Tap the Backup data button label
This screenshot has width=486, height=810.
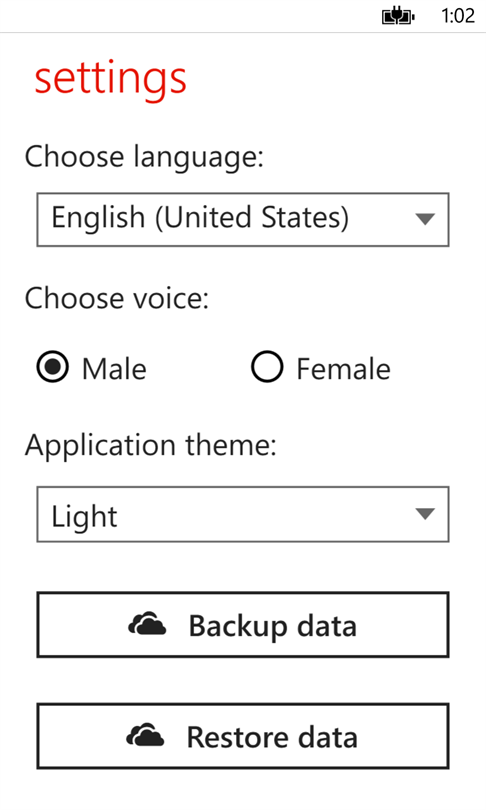coord(273,626)
